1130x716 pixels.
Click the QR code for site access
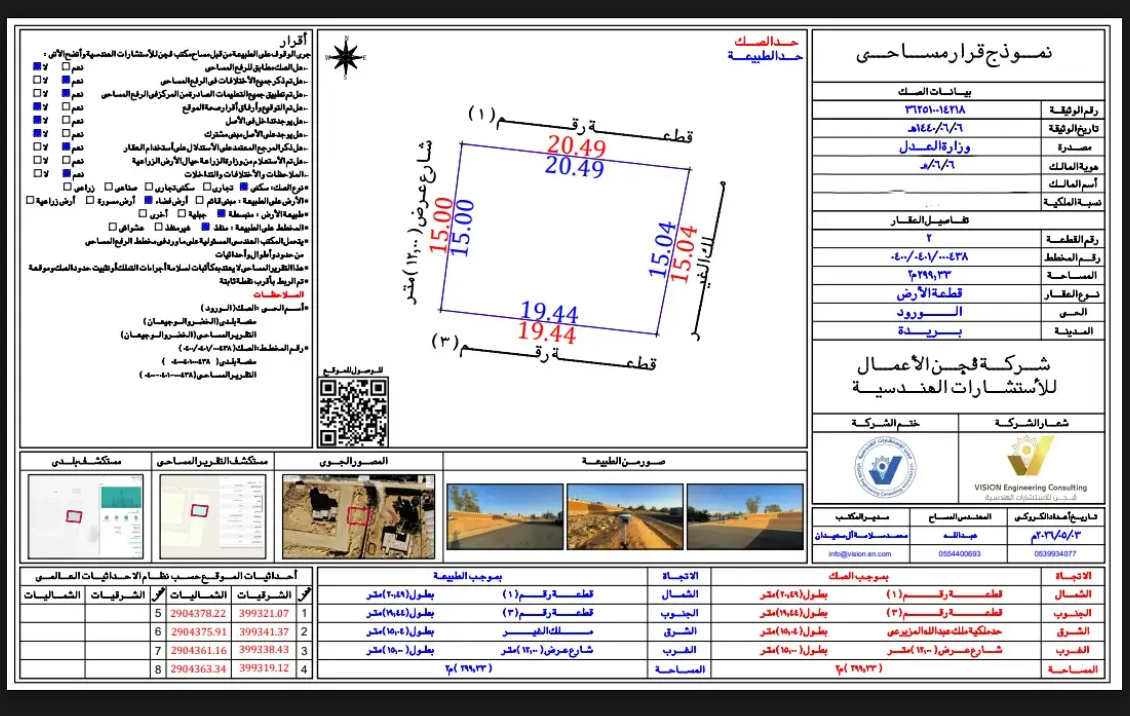point(354,412)
